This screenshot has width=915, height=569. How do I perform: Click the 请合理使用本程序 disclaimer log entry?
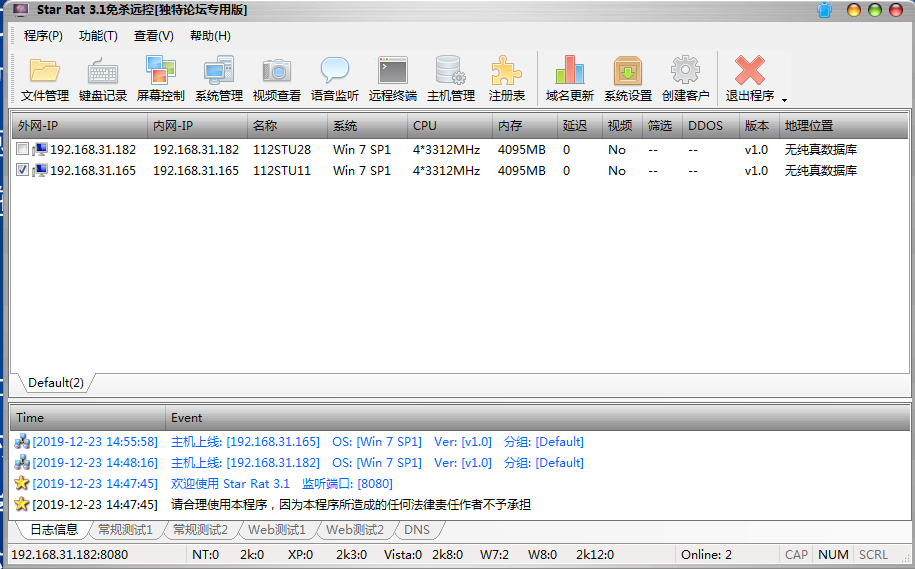(351, 505)
